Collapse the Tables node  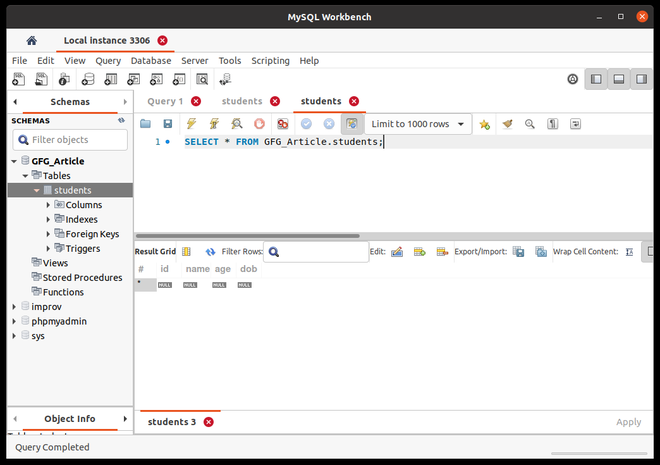(25, 175)
